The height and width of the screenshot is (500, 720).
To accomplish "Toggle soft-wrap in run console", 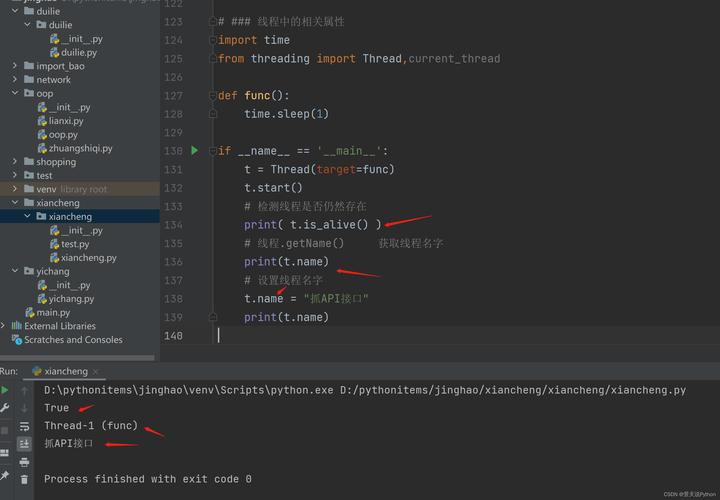I will click(x=24, y=426).
